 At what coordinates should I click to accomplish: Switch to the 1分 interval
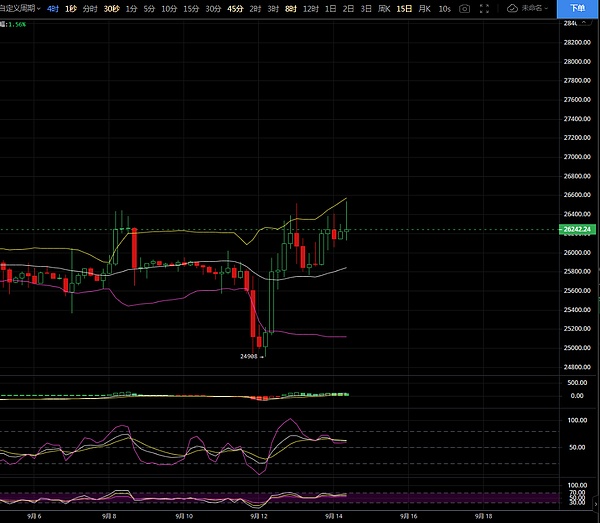coord(131,8)
